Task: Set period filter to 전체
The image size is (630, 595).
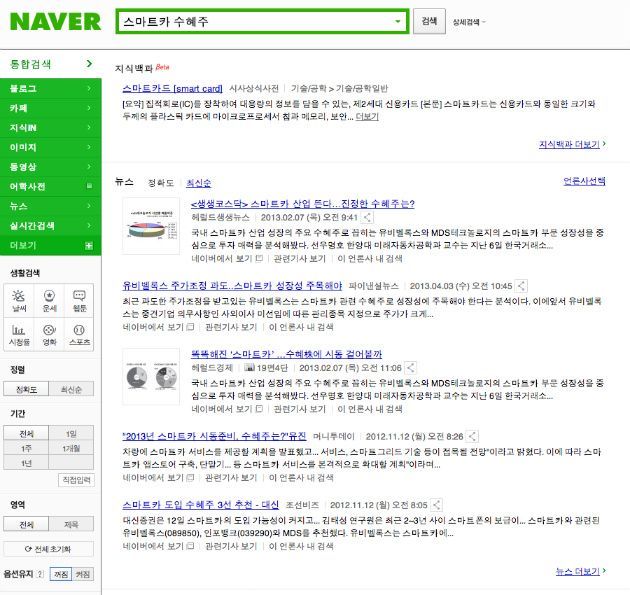Action: click(26, 434)
